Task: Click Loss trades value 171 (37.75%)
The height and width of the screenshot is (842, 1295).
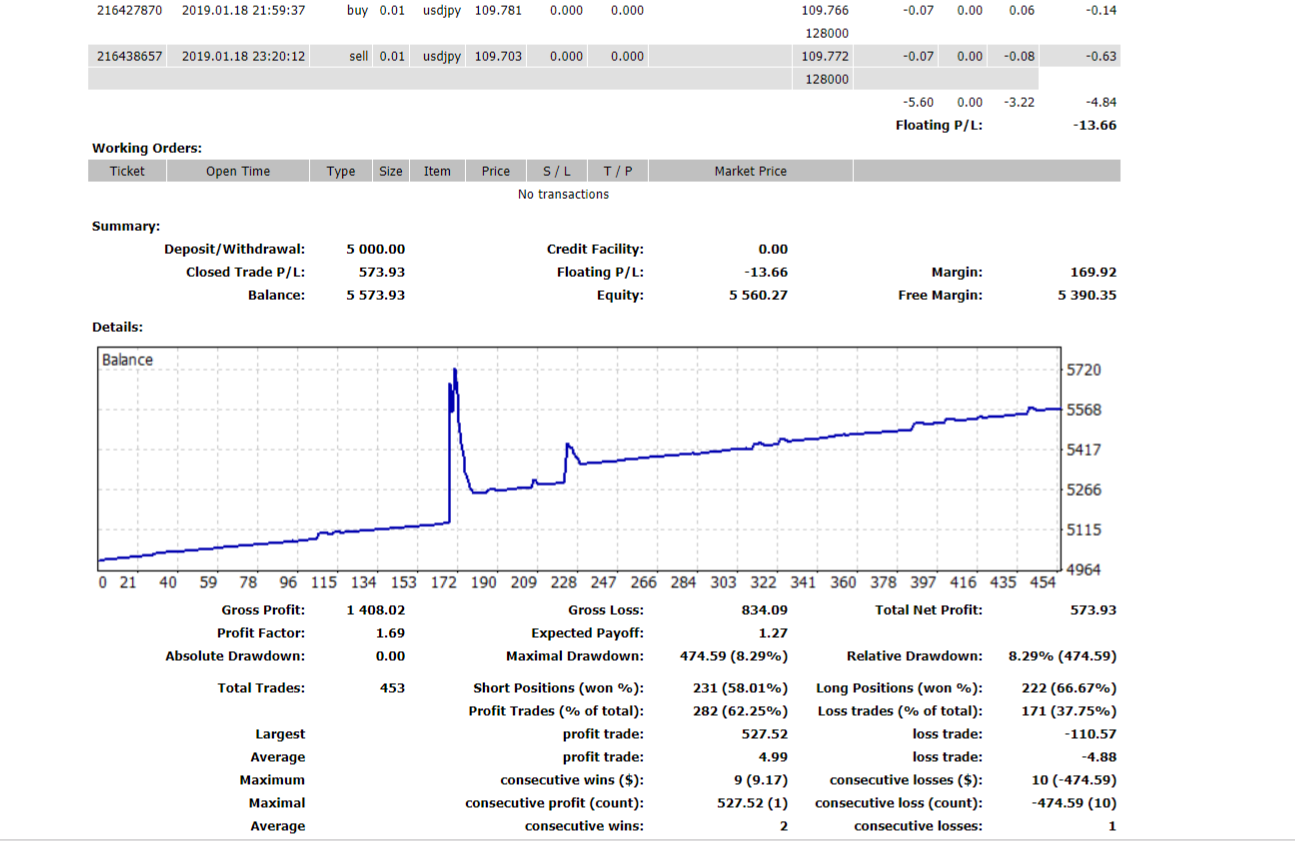Action: pos(1070,711)
